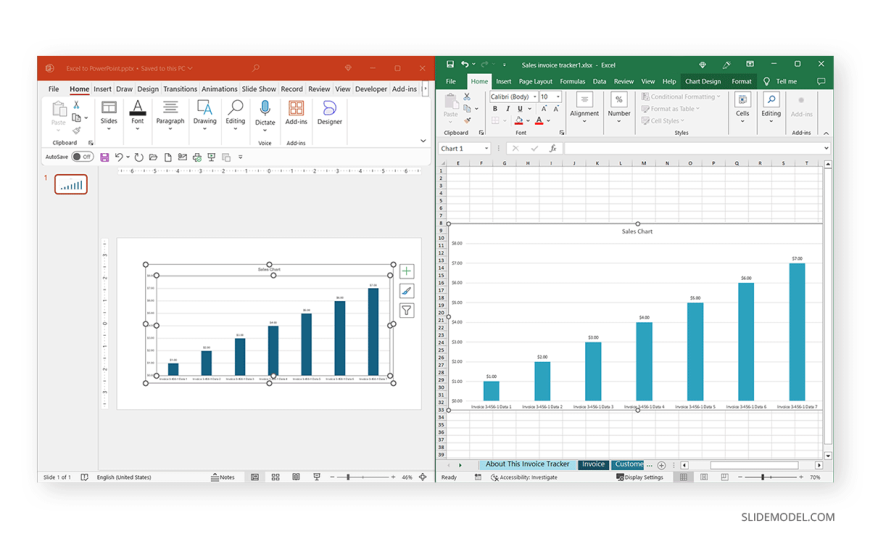The width and height of the screenshot is (870, 539).
Task: Click the Chart Styles paintbrush button beside chart
Action: coord(407,291)
